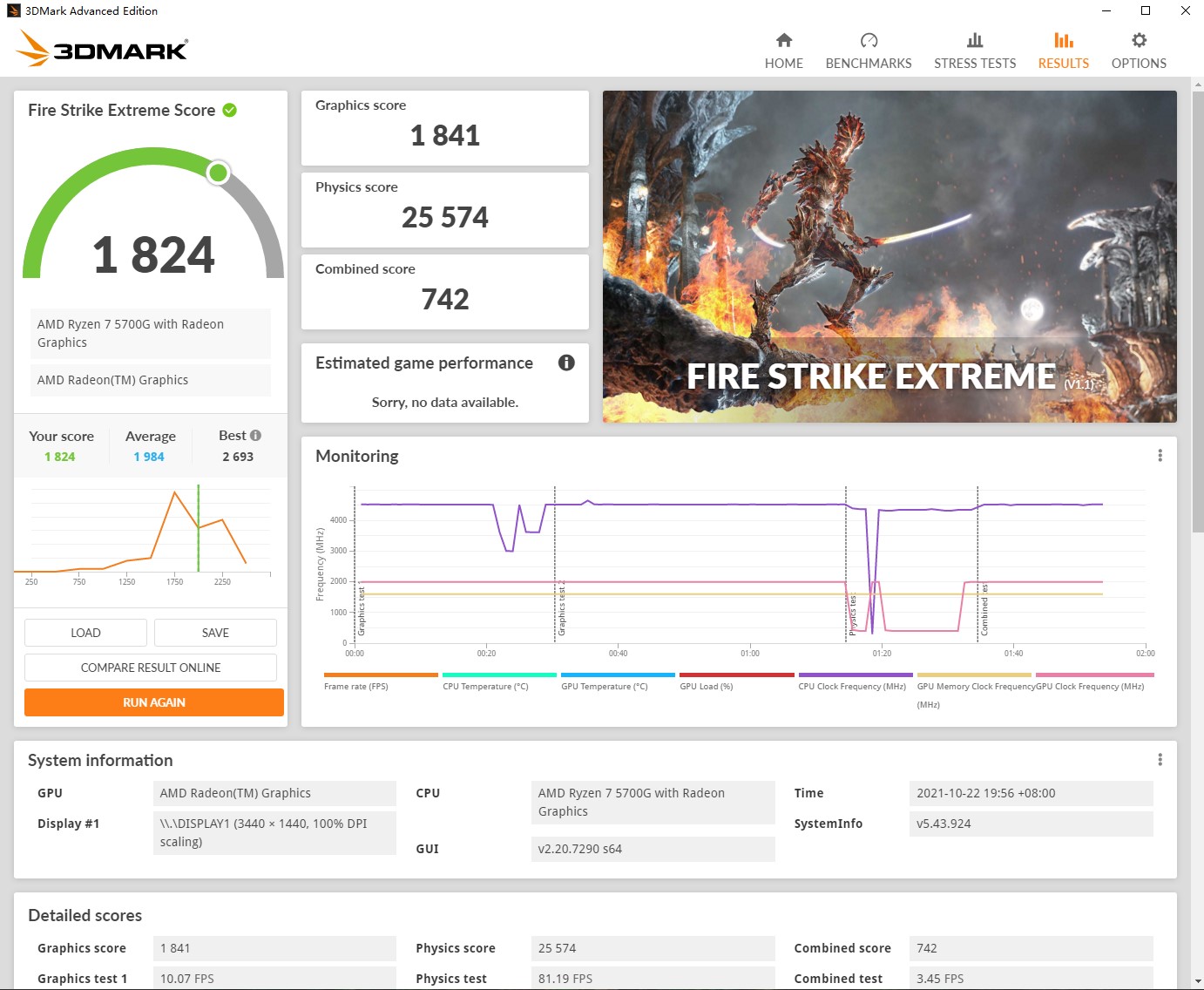Click the SystemInfo version v5.43.924
The height and width of the screenshot is (990, 1204).
pos(1032,824)
